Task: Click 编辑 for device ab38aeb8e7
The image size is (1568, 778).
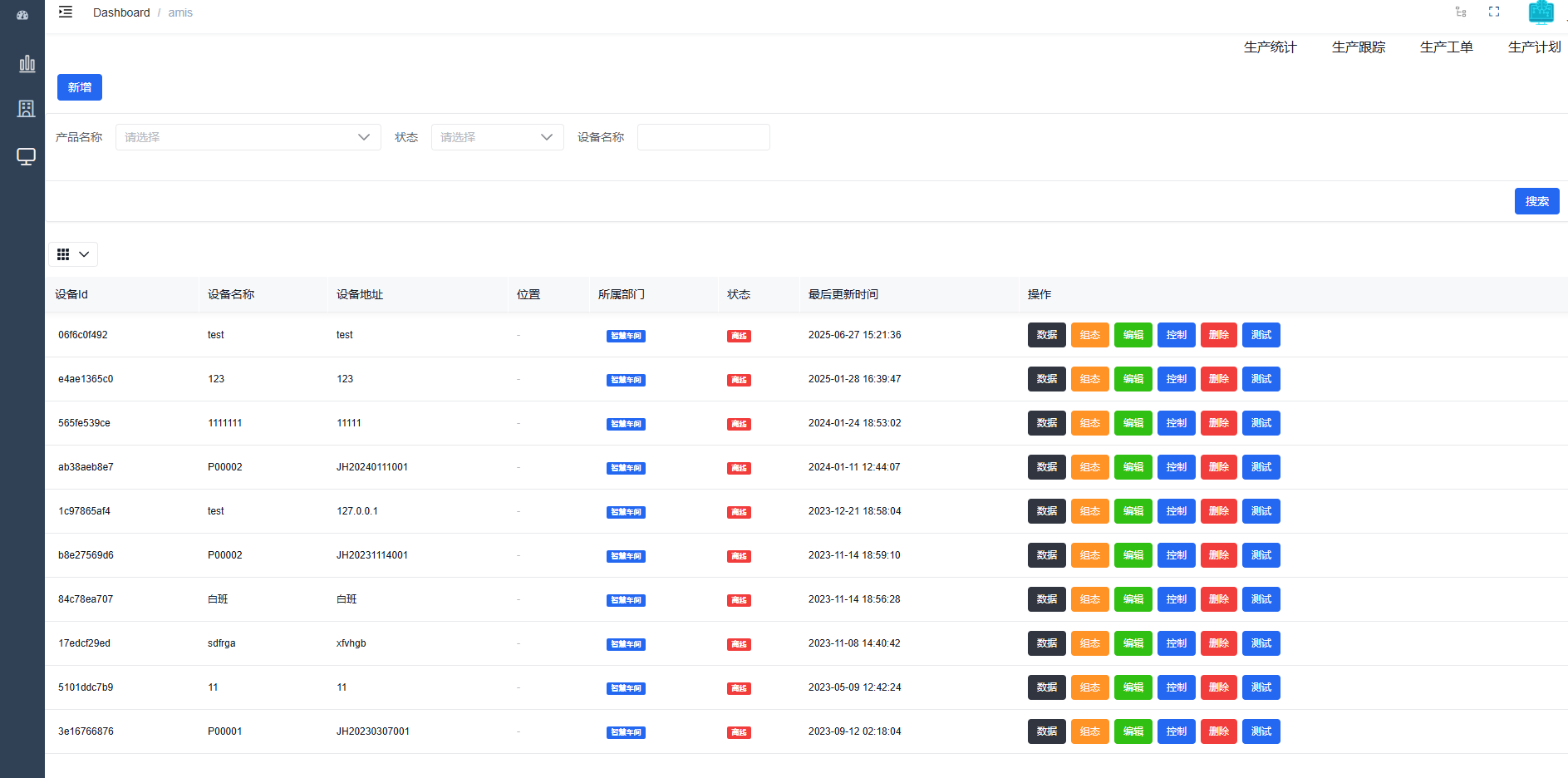Action: tap(1133, 467)
